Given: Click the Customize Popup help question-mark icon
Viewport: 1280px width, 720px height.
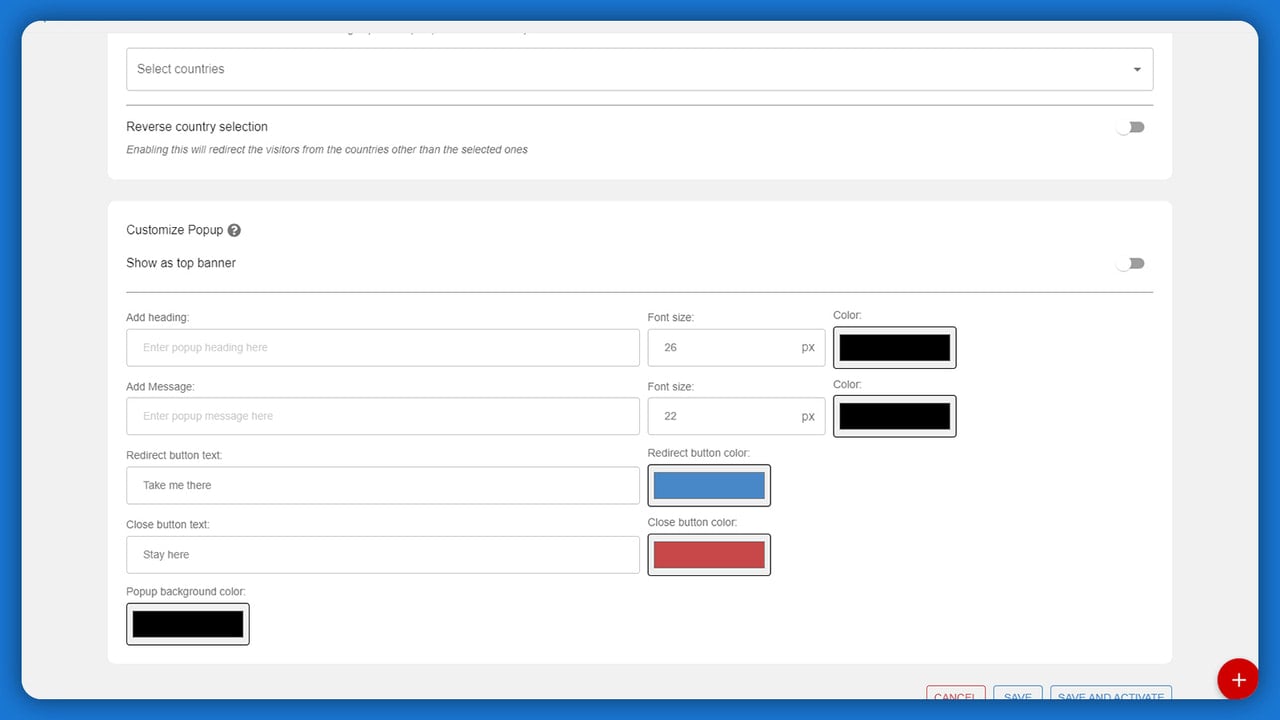Looking at the screenshot, I should click(x=234, y=230).
